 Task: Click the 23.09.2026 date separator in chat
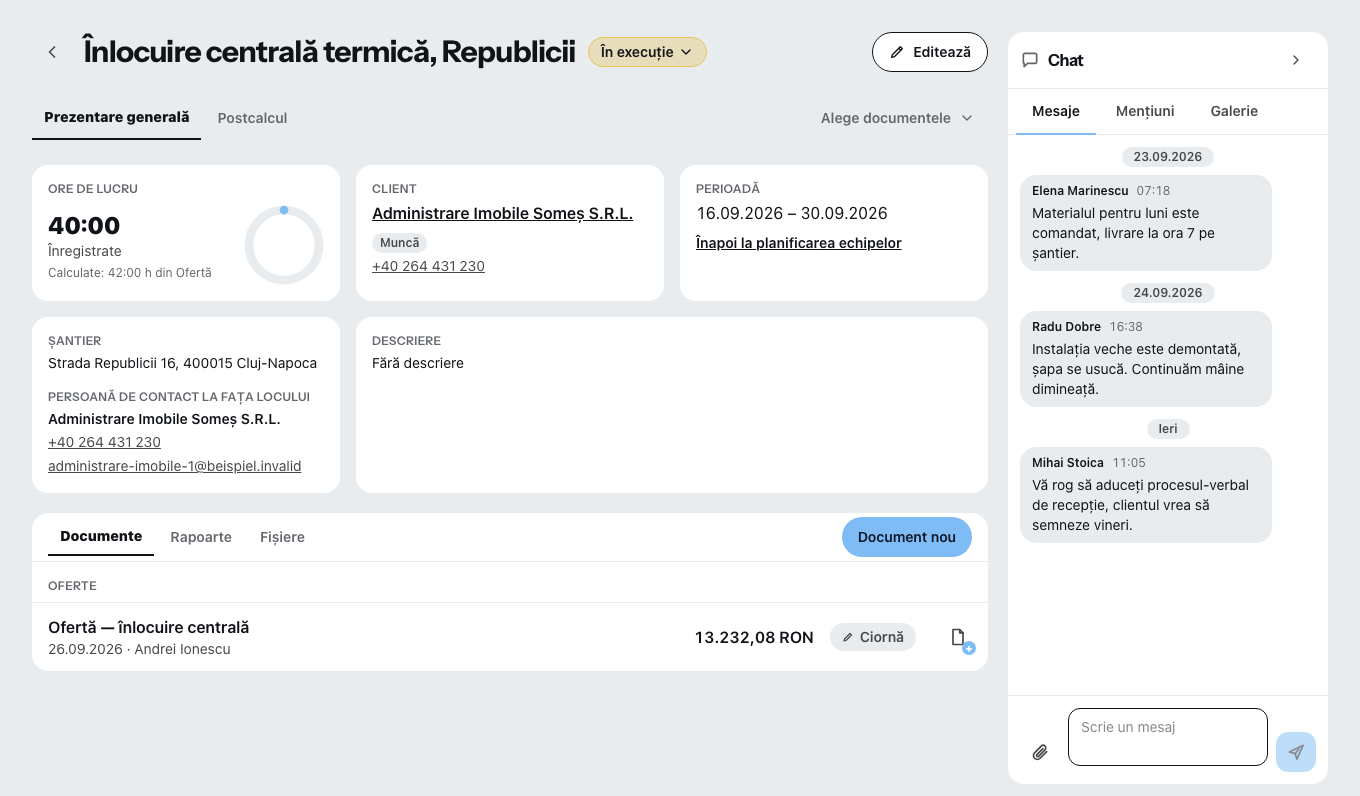(1168, 157)
